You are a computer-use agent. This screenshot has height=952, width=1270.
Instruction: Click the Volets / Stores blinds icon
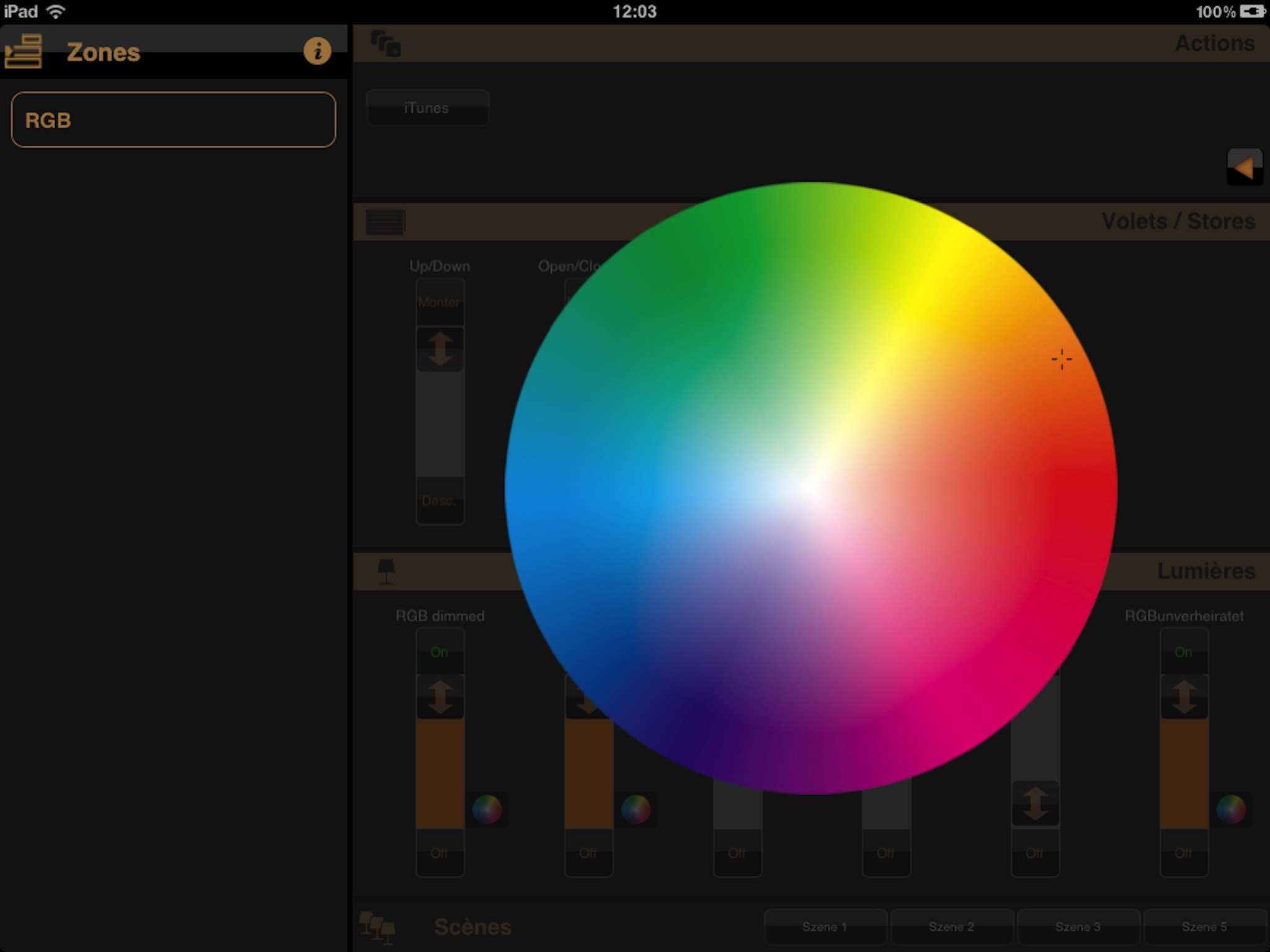tap(385, 222)
